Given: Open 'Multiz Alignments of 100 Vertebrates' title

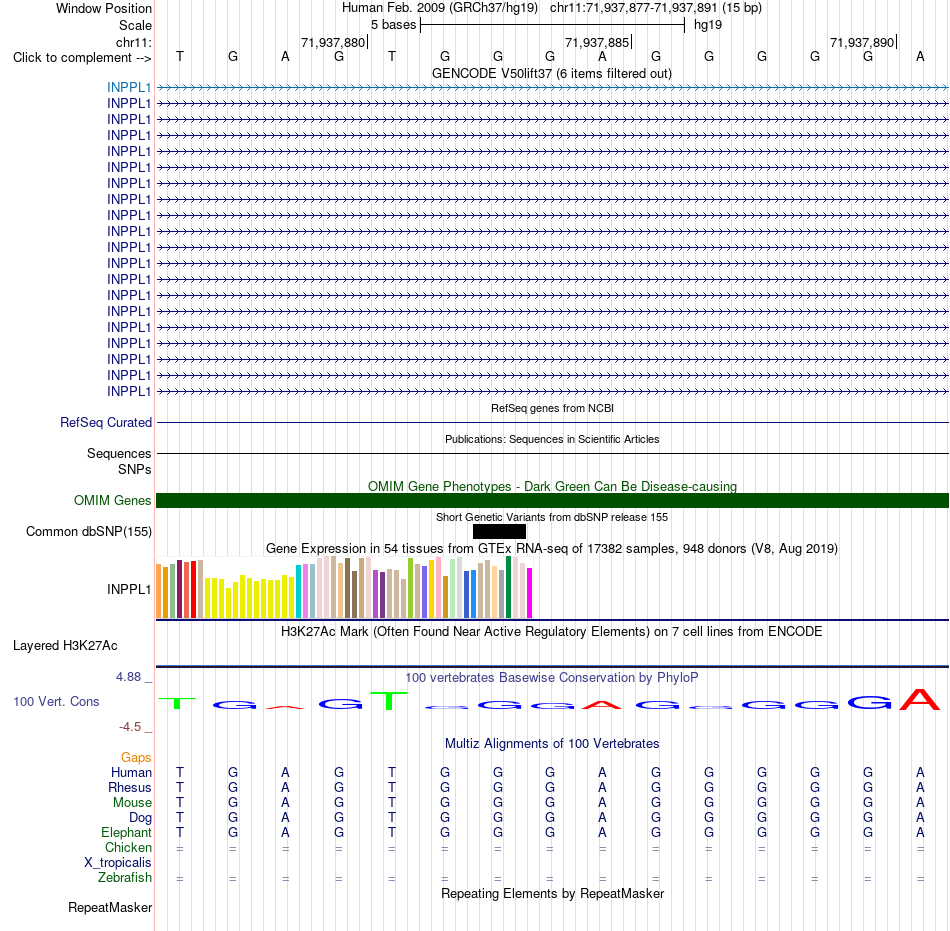Looking at the screenshot, I should coord(552,744).
